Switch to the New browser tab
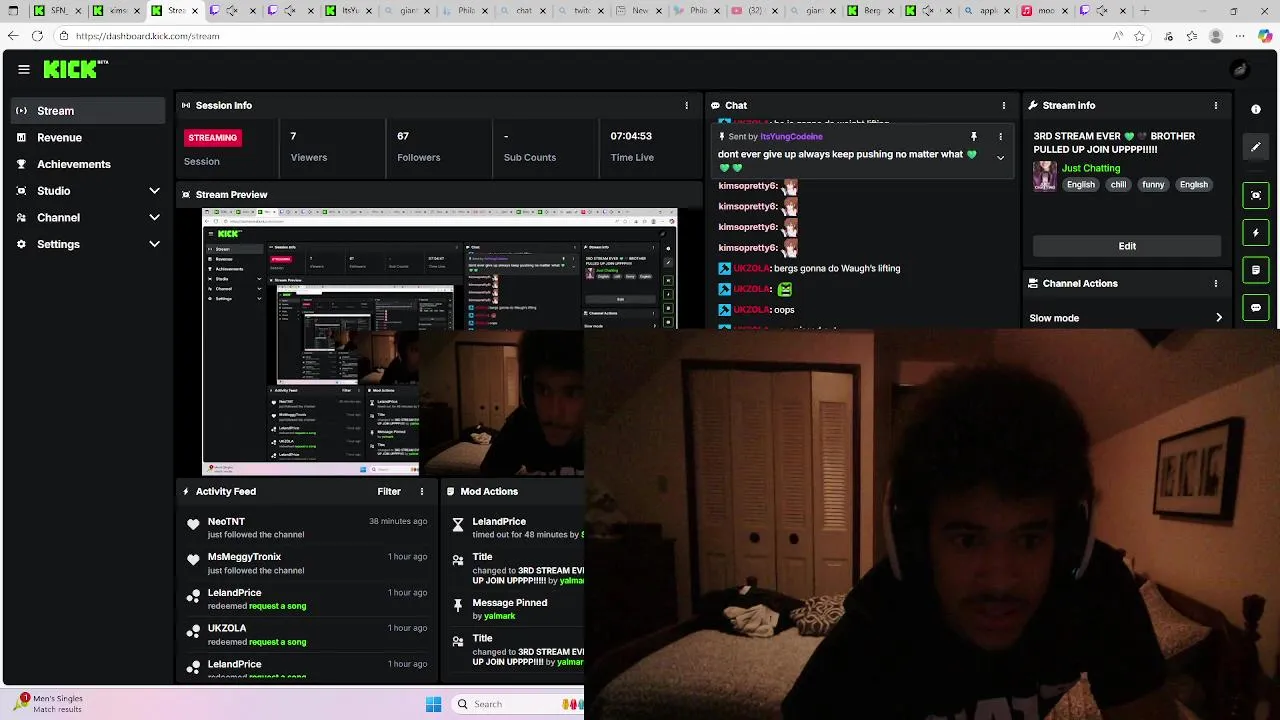 (637, 11)
